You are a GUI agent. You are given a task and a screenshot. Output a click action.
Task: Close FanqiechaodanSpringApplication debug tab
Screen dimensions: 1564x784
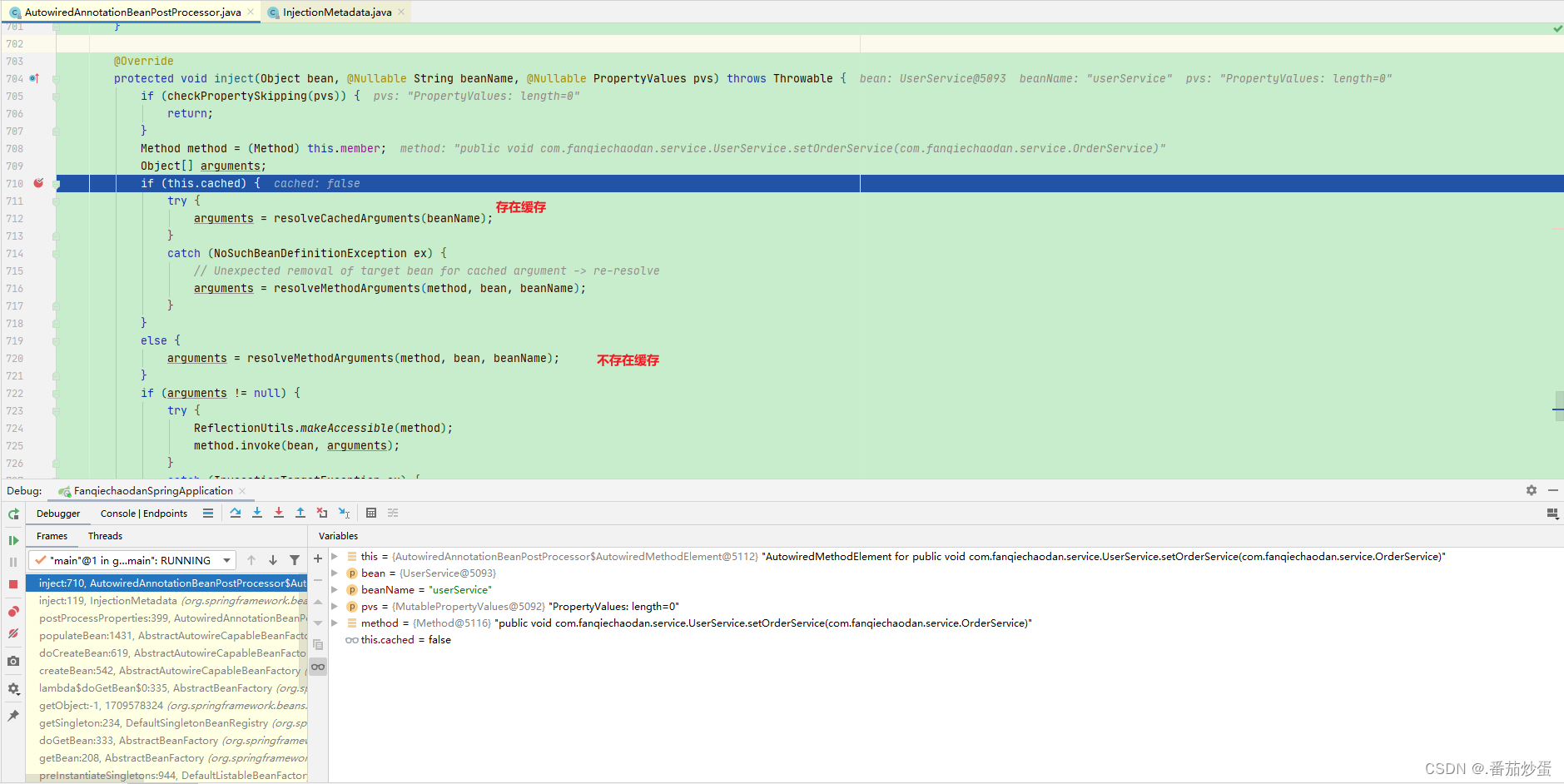coord(242,491)
